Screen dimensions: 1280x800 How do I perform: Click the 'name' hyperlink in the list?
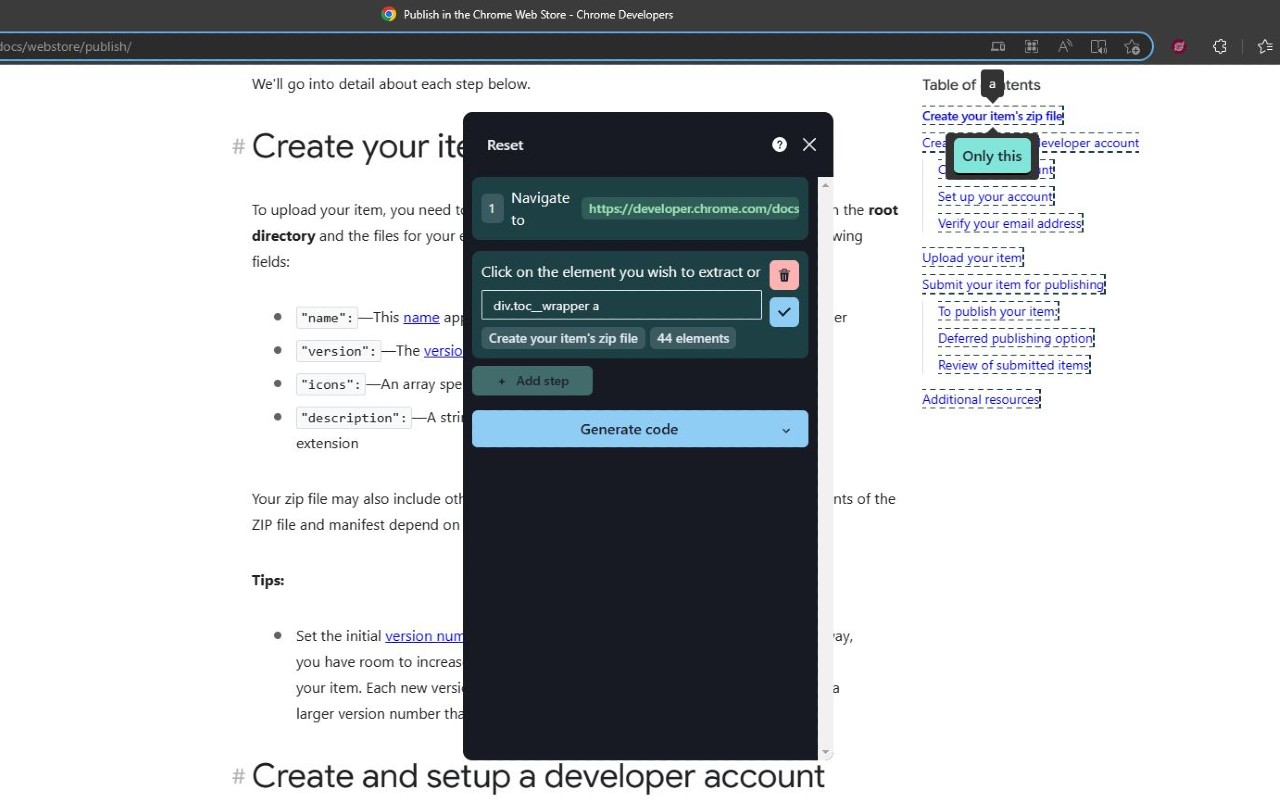click(421, 317)
